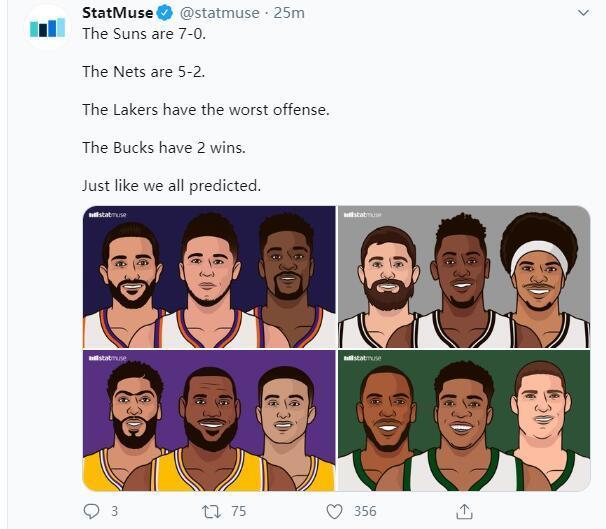The width and height of the screenshot is (606, 529).
Task: Click the statmuse watermark on the Suns image
Action: click(108, 214)
